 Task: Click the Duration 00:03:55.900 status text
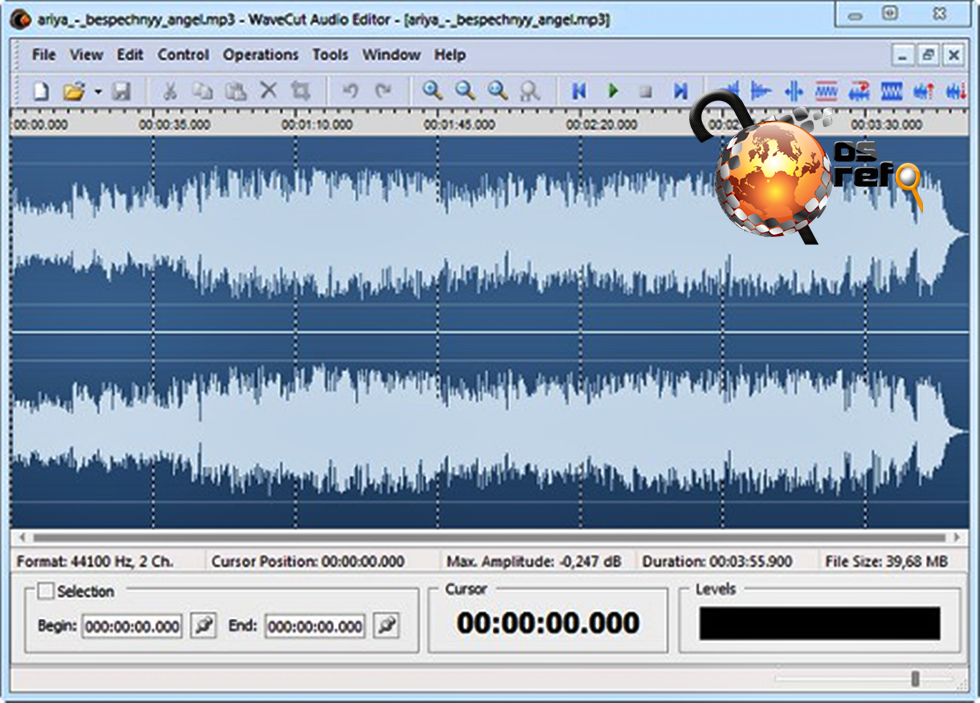(x=717, y=561)
